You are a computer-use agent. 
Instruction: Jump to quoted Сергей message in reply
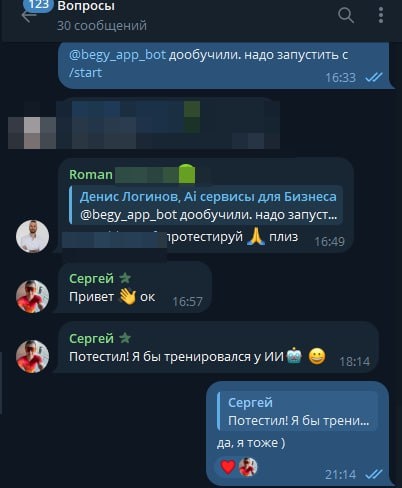(x=297, y=411)
